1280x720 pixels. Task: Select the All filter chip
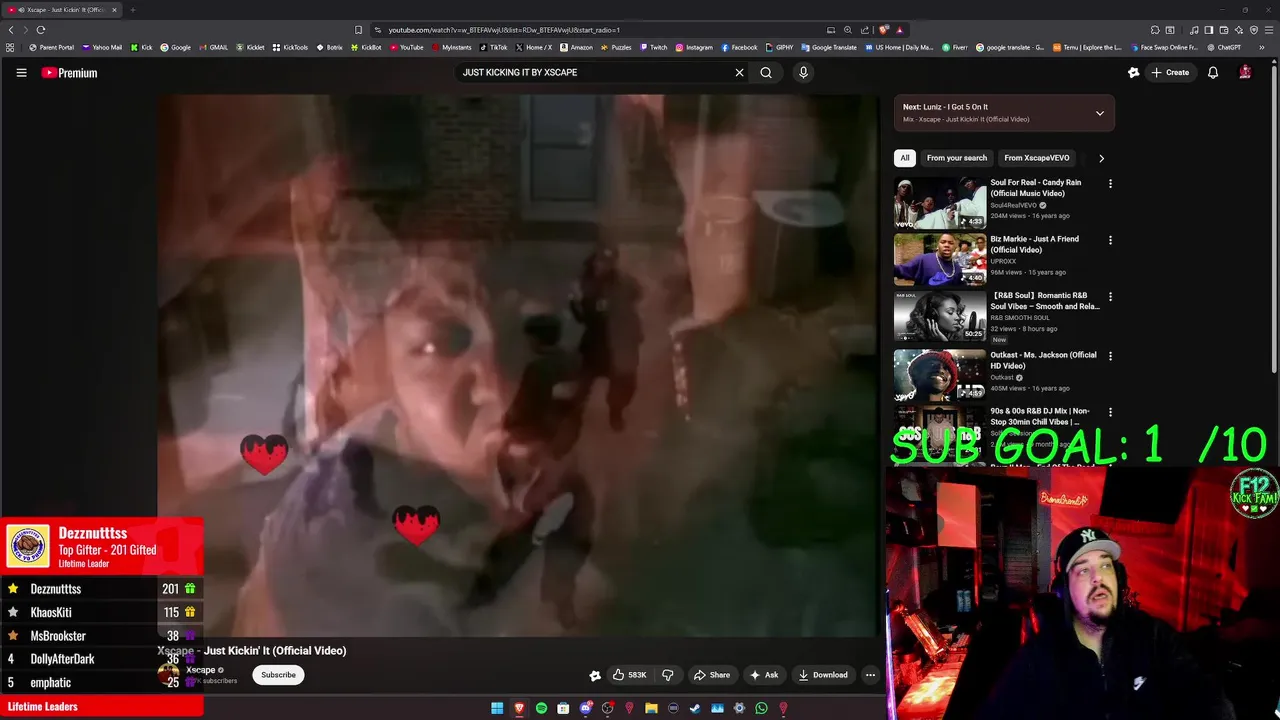905,158
